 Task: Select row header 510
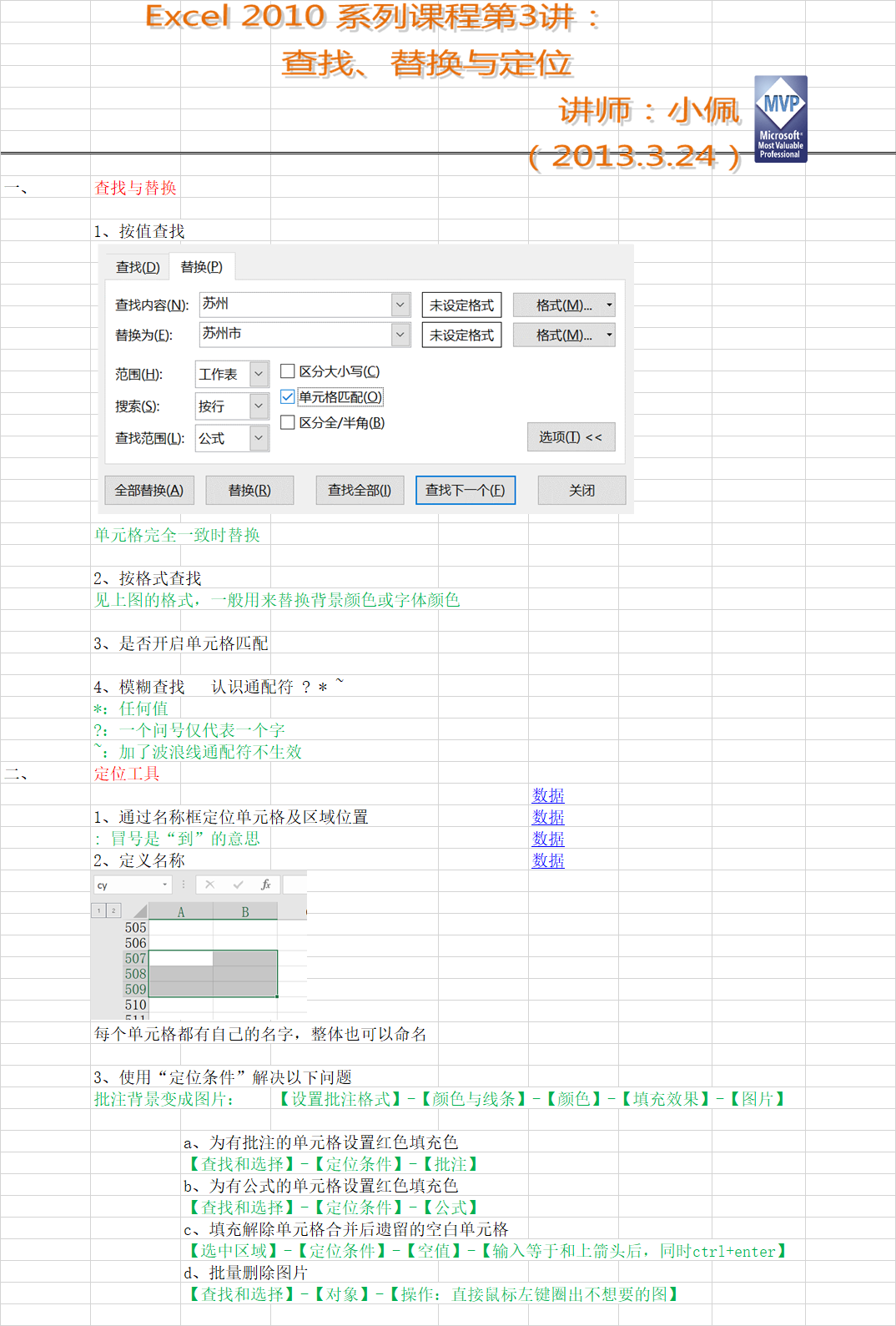pos(135,1005)
